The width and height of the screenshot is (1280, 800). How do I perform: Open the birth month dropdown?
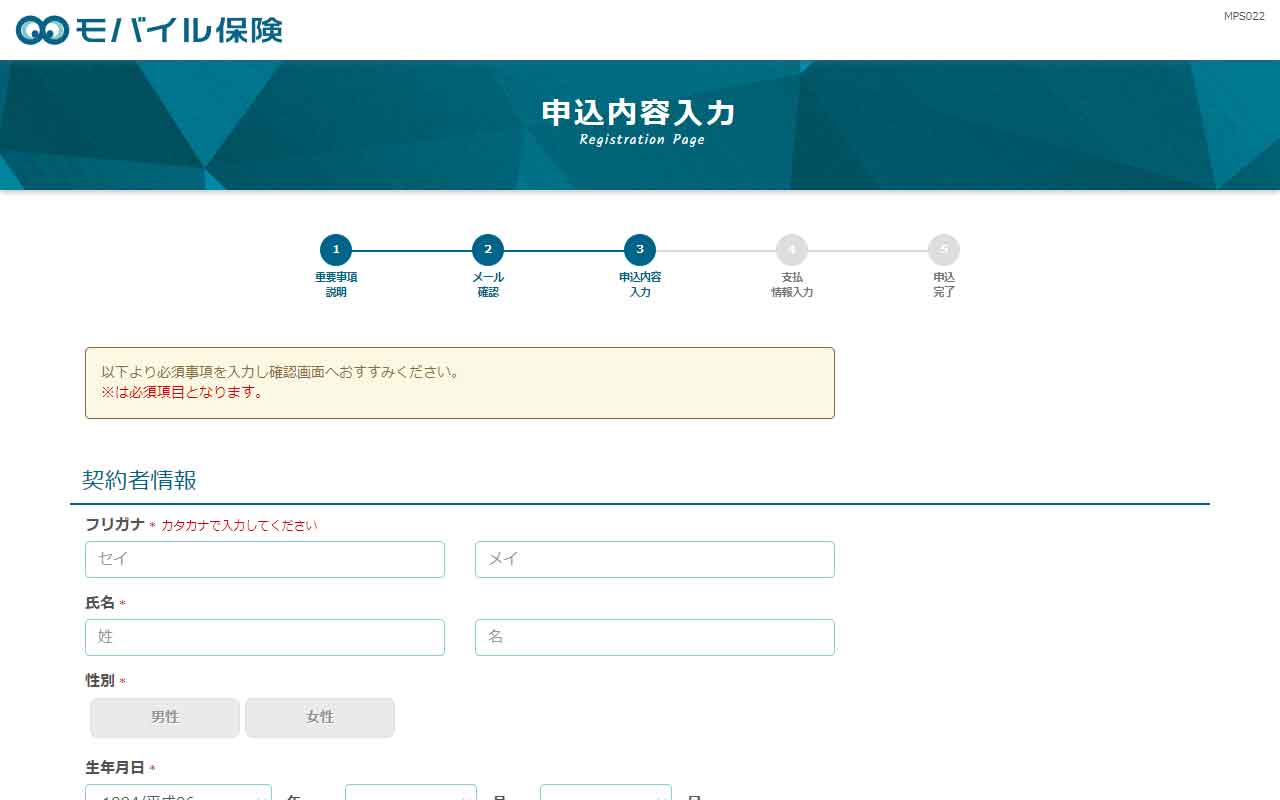(411, 793)
